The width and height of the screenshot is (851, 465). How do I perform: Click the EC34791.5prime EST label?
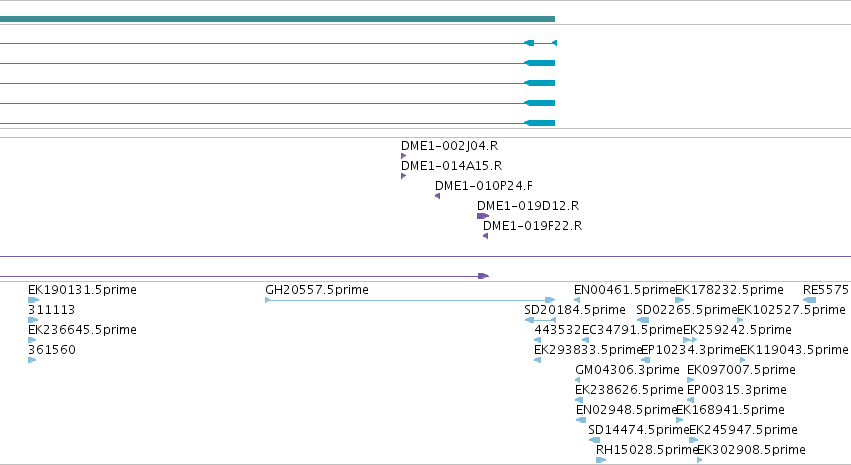tap(632, 330)
